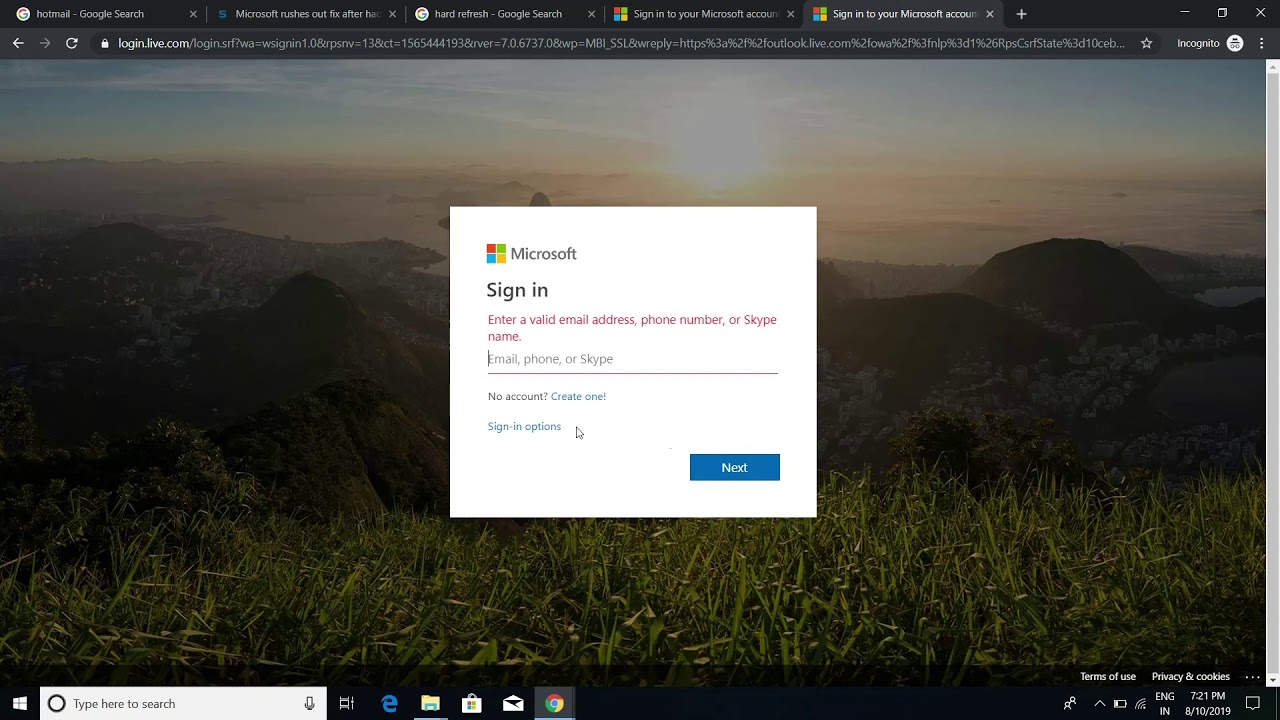The image size is (1280, 720).
Task: Launch Microsoft Edge from the taskbar
Action: [x=389, y=703]
